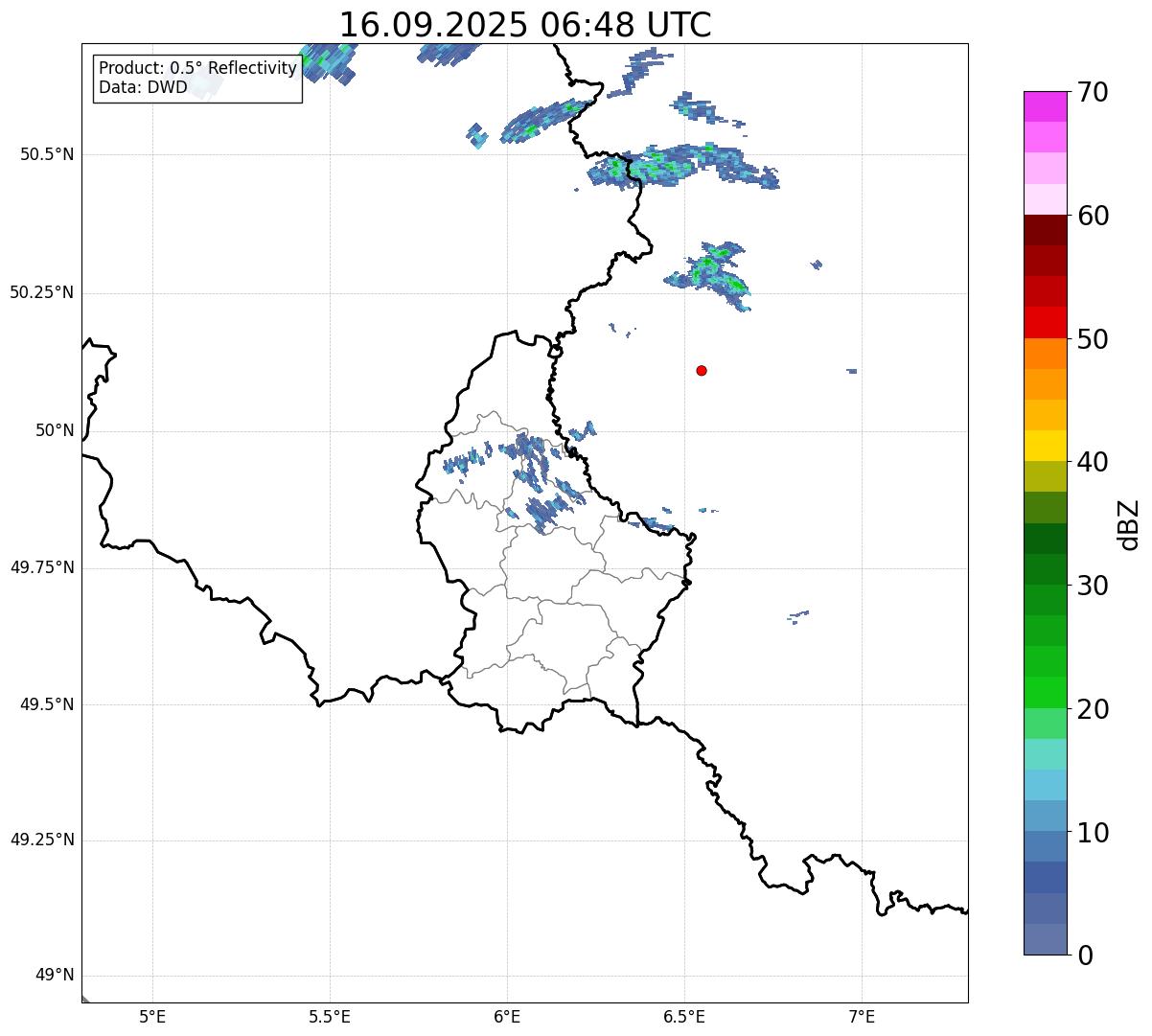The height and width of the screenshot is (1036, 1152).
Task: Click the colorbar tick label 40
Action: 1092,462
